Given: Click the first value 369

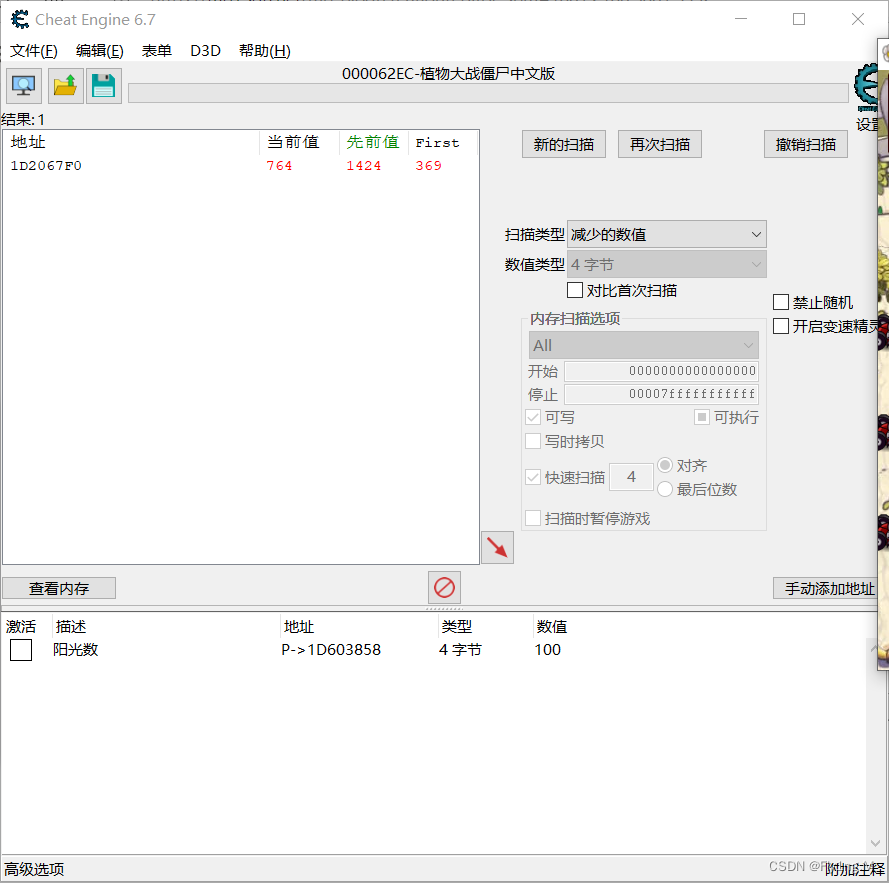Looking at the screenshot, I should [x=429, y=166].
